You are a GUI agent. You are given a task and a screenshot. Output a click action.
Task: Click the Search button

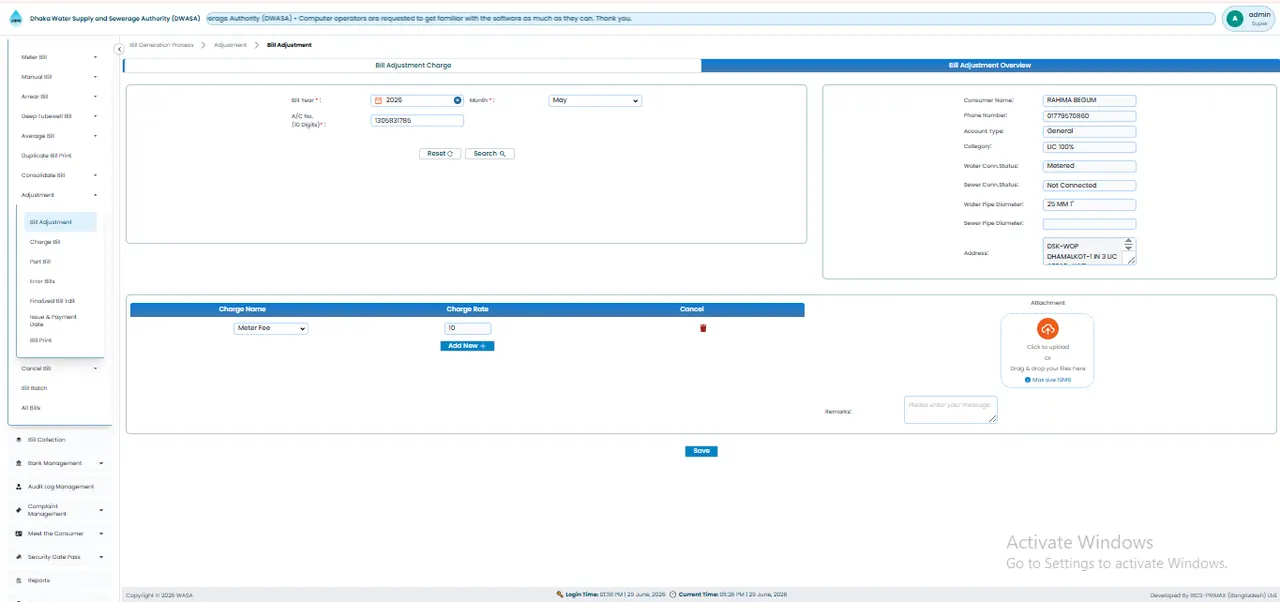pos(489,154)
